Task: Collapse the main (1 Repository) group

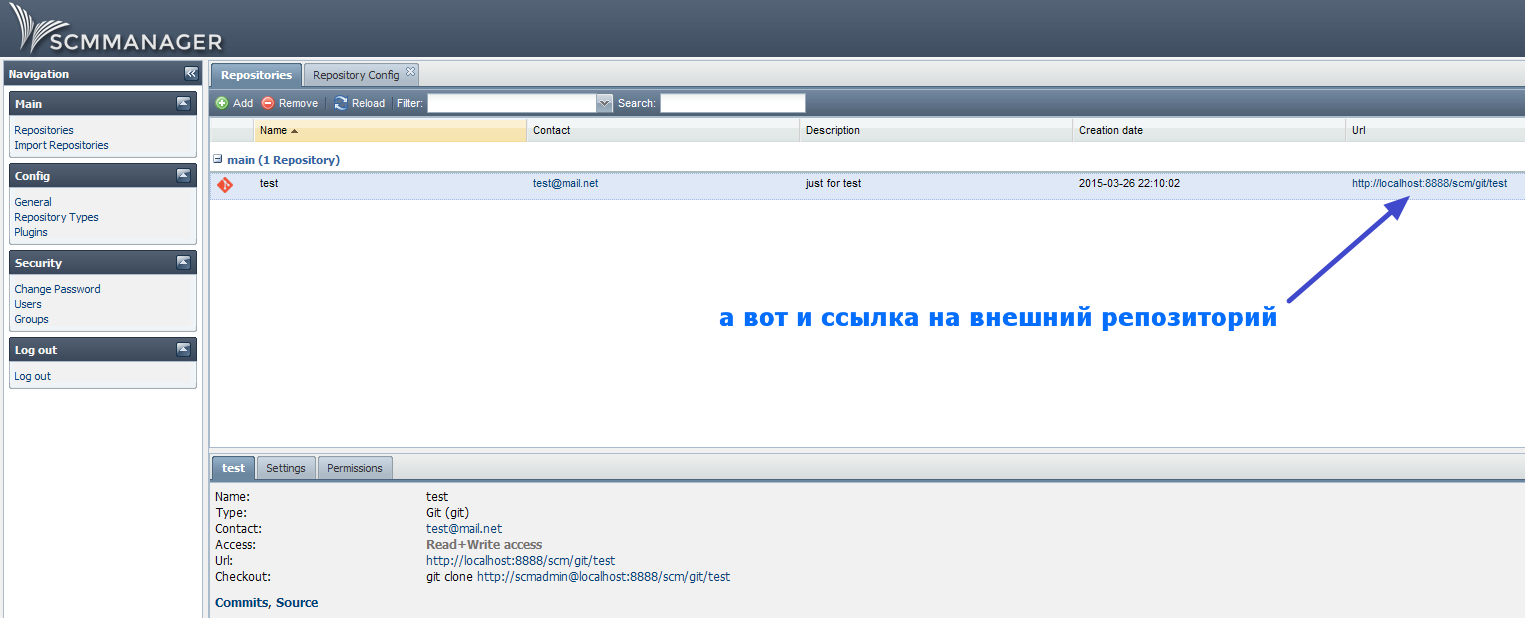Action: (x=218, y=159)
